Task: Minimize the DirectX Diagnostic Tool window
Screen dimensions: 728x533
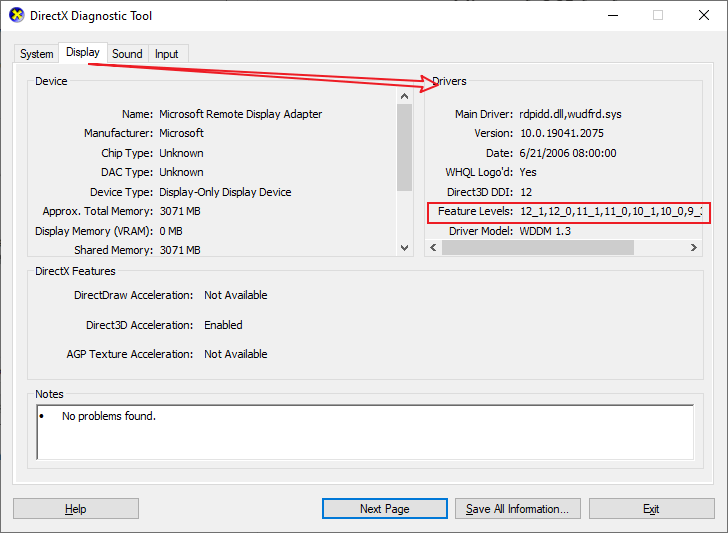Action: (613, 15)
